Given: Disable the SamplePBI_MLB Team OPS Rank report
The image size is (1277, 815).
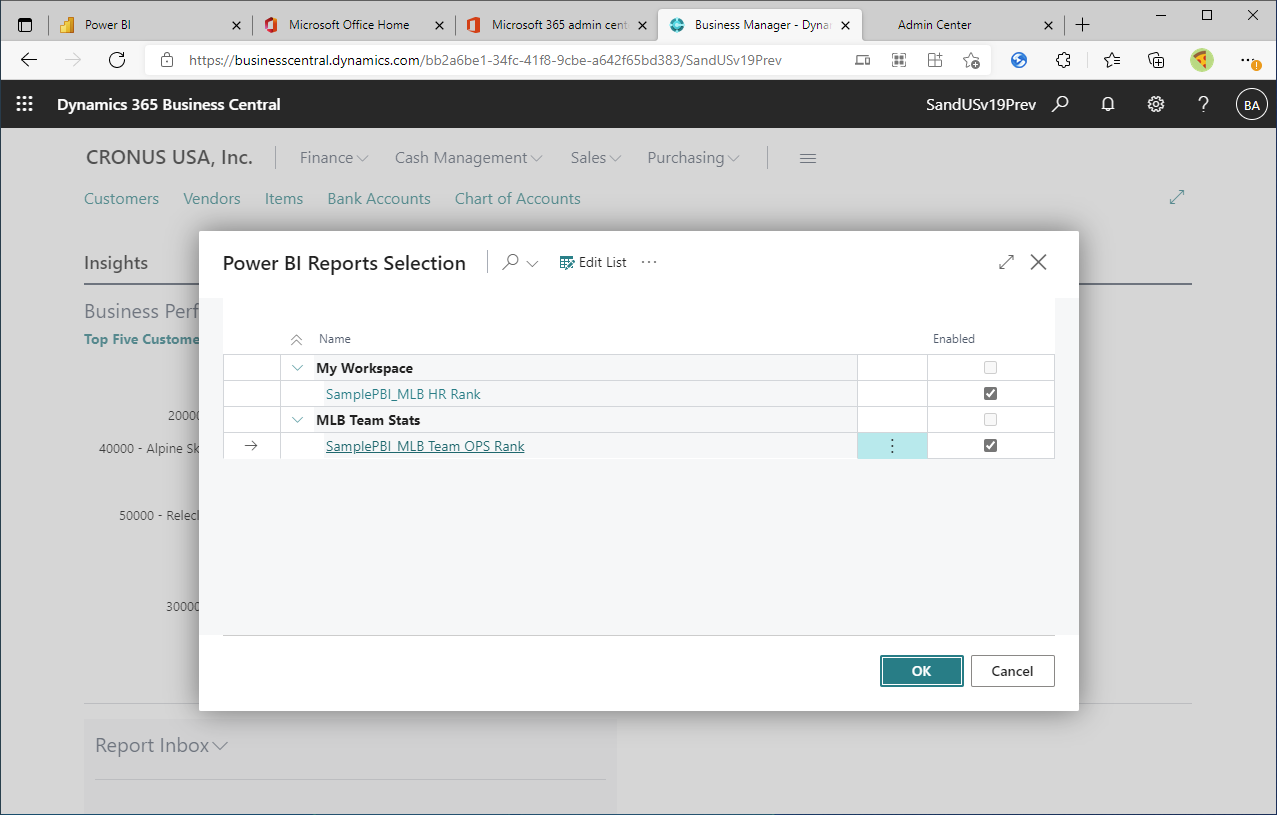Looking at the screenshot, I should [990, 445].
